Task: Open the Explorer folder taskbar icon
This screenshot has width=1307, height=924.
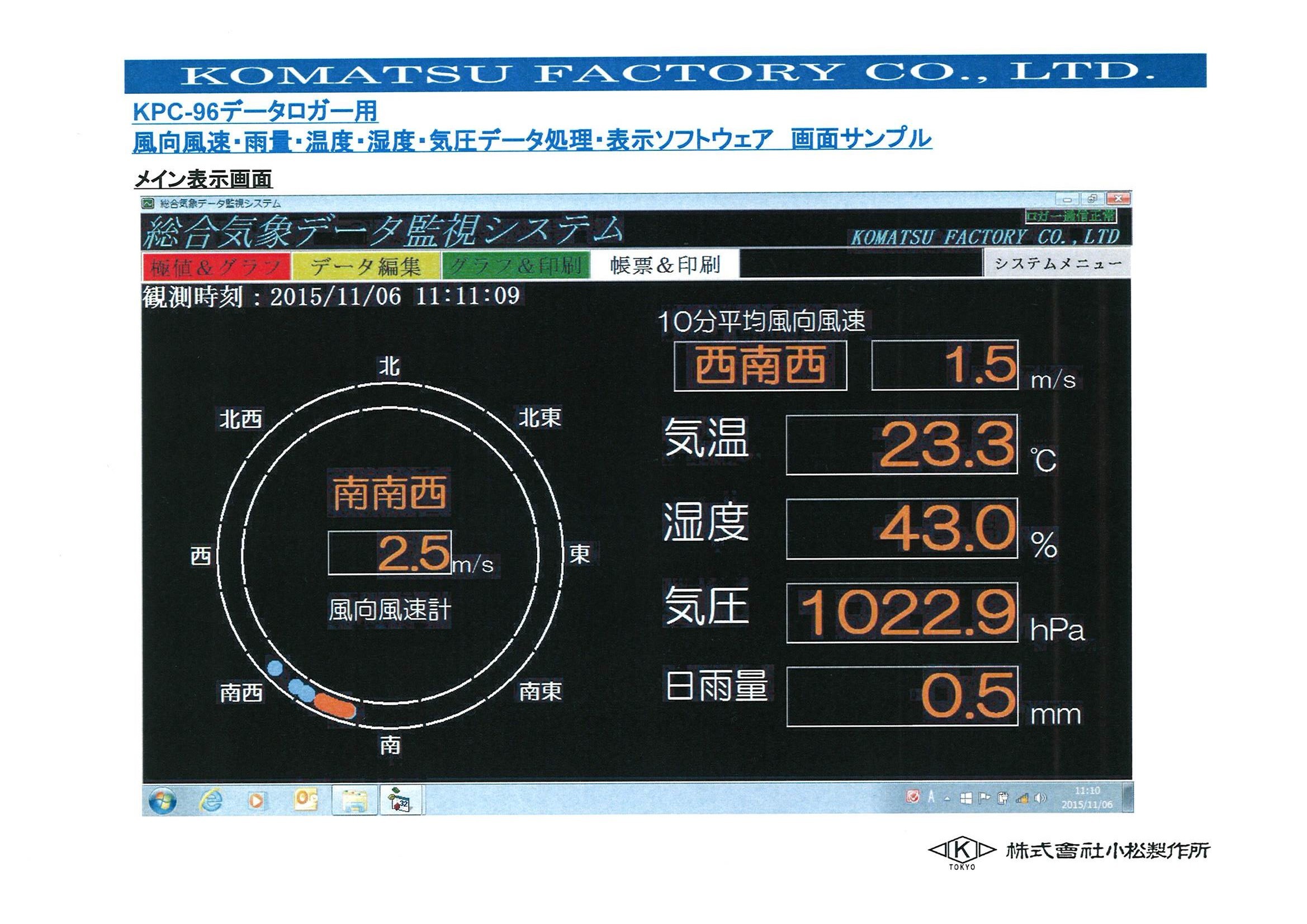Action: (x=354, y=801)
